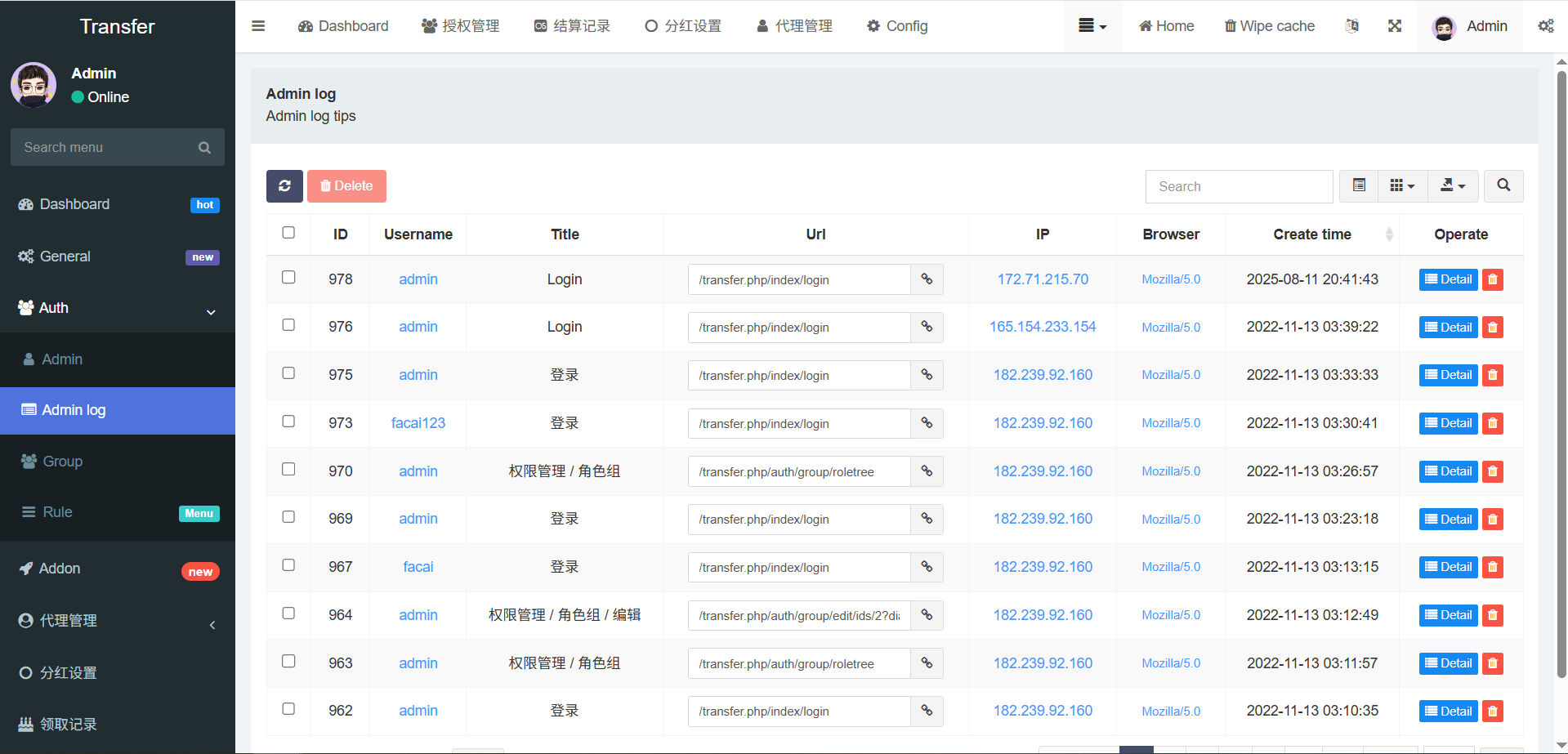
Task: Open control sidebar gears icon
Action: coord(1546,26)
